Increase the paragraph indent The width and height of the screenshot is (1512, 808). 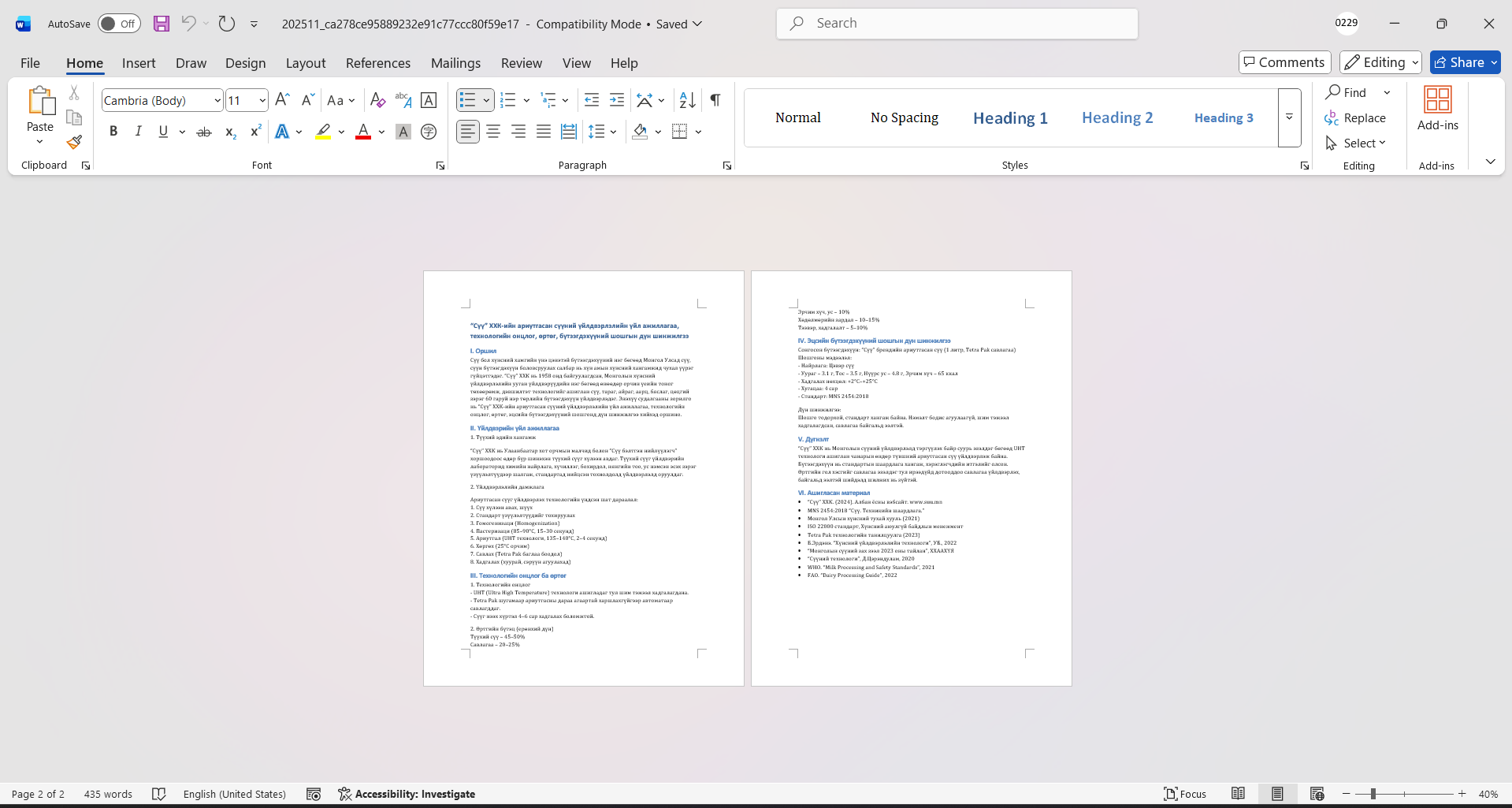(x=617, y=100)
